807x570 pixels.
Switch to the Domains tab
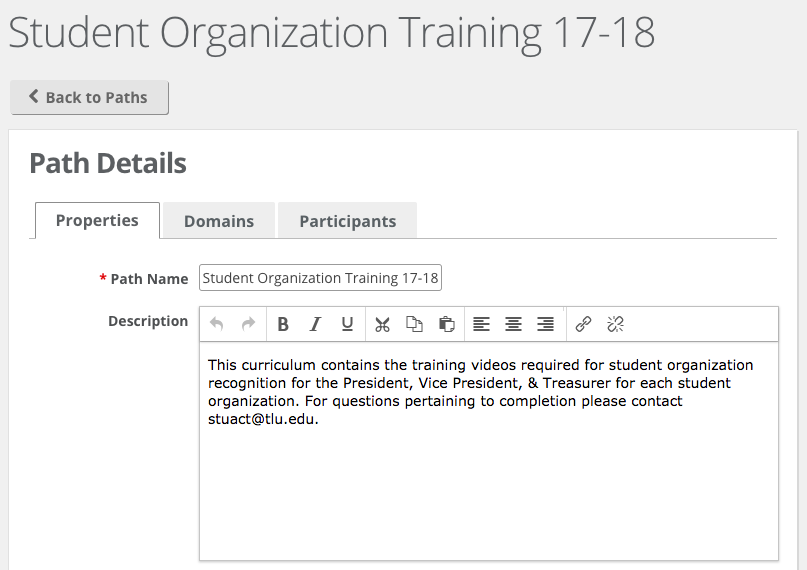pyautogui.click(x=219, y=221)
